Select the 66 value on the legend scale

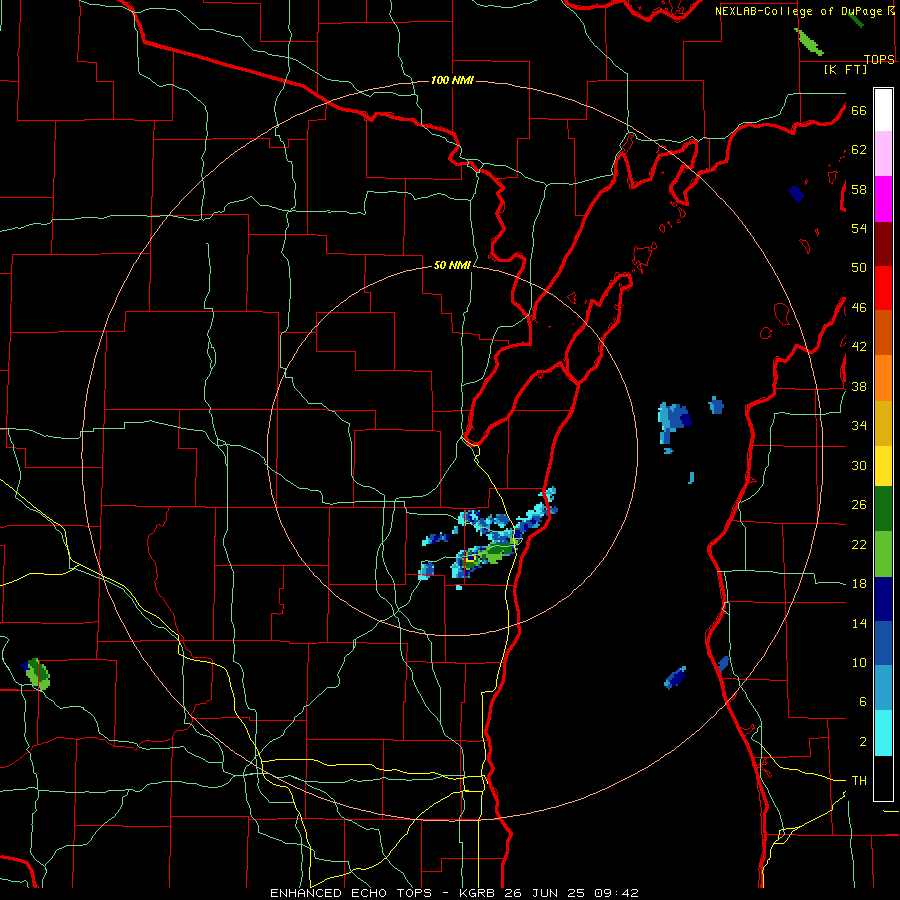(x=859, y=110)
